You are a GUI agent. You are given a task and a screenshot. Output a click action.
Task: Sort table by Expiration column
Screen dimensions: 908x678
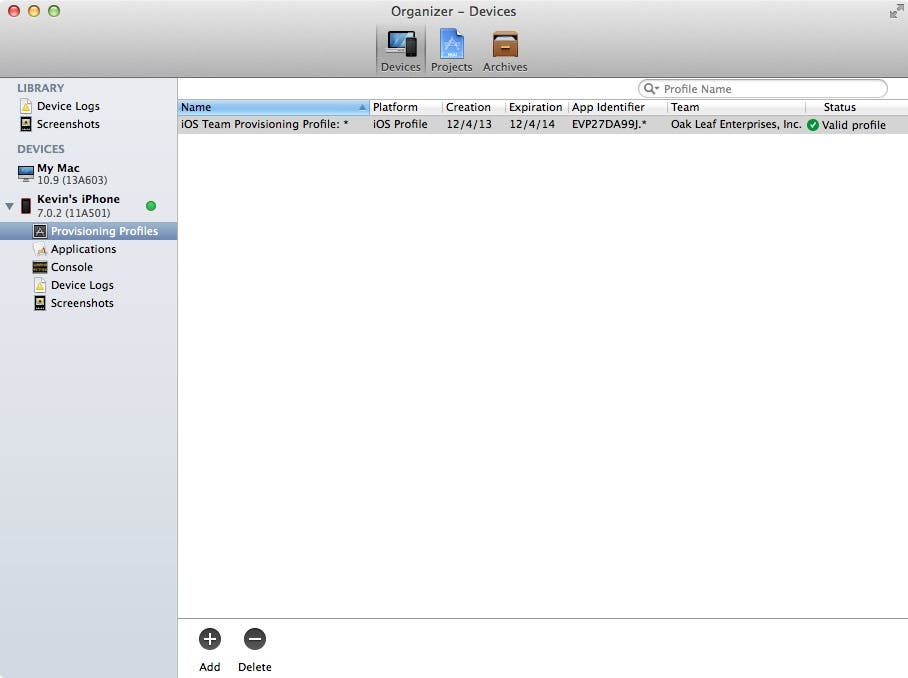click(x=535, y=107)
